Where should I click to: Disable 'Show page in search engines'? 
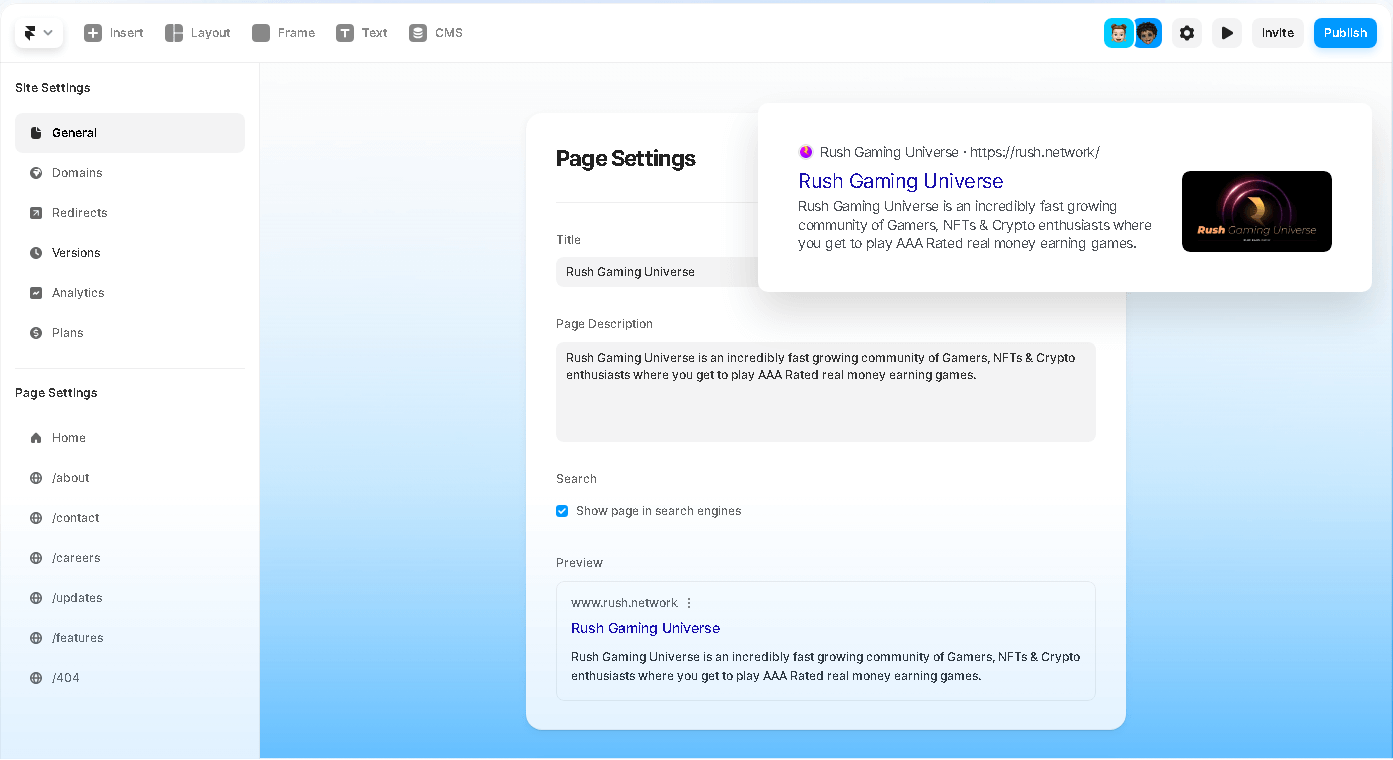(562, 510)
